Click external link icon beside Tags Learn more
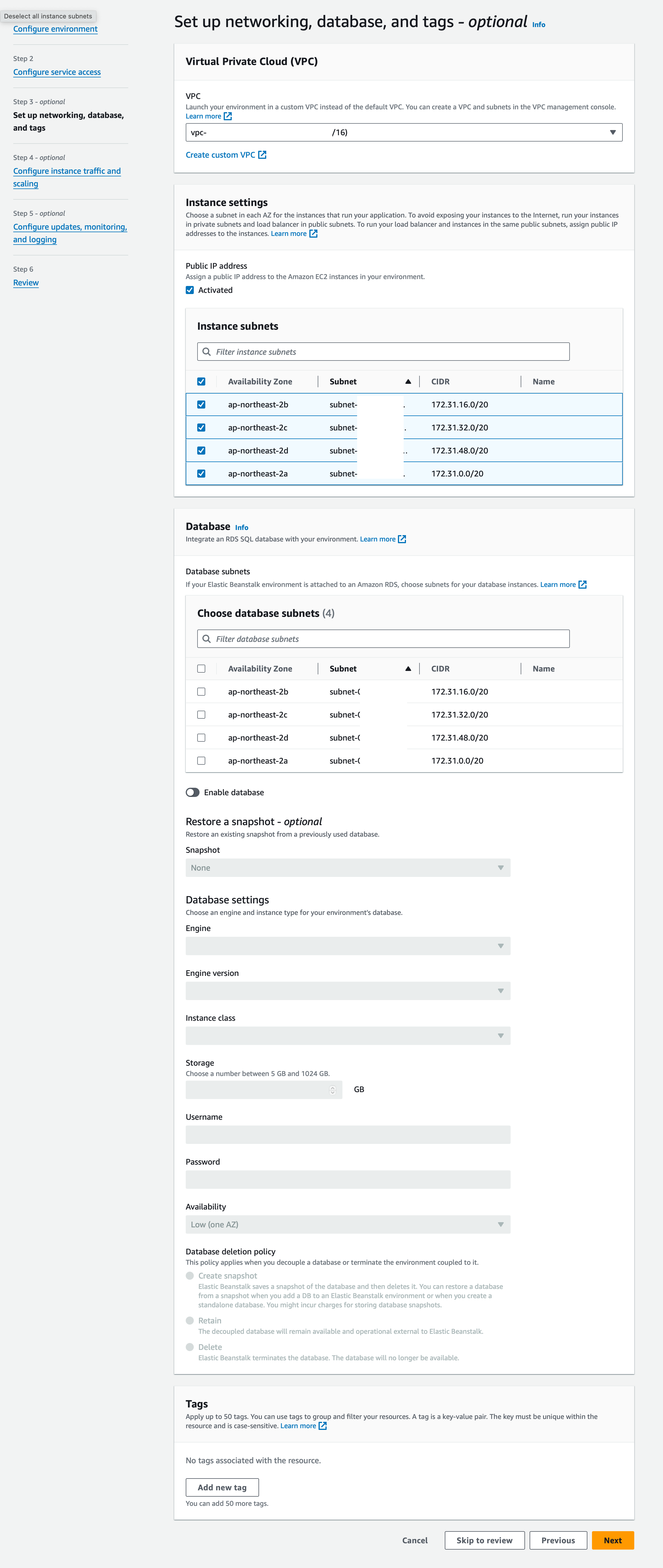 click(x=323, y=1426)
